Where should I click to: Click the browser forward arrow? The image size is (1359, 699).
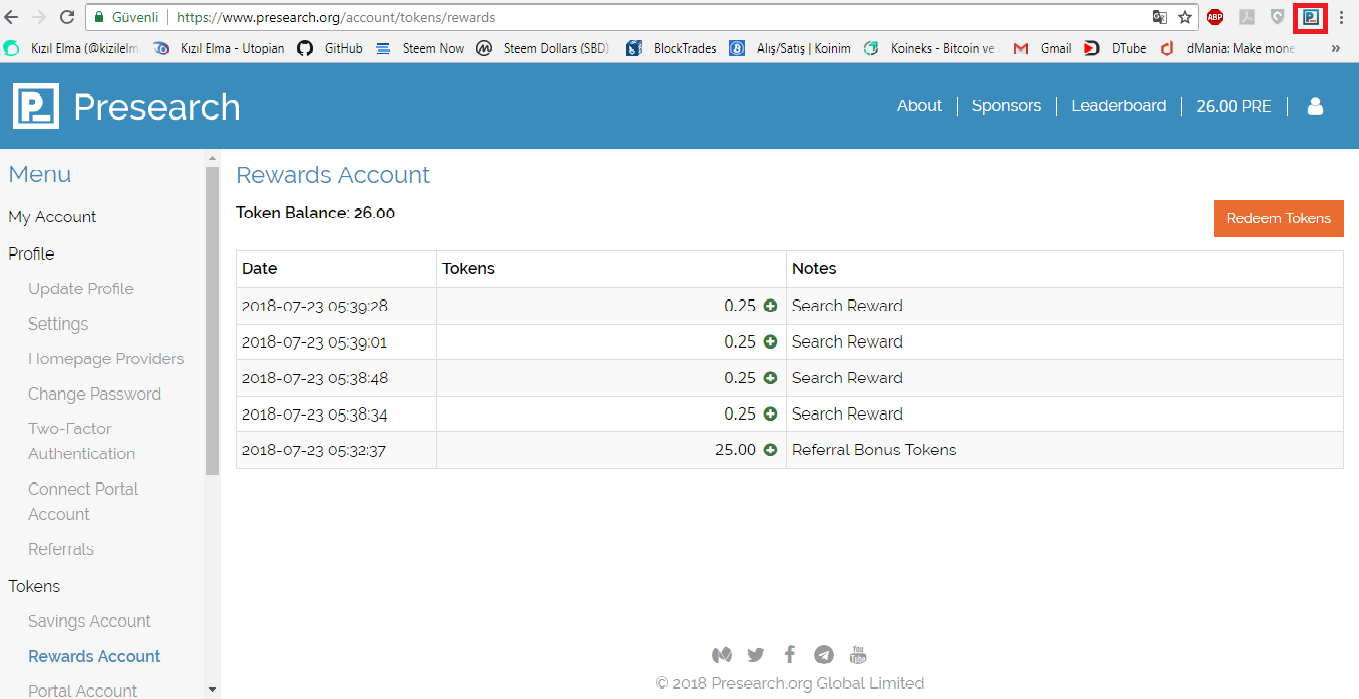[x=40, y=17]
